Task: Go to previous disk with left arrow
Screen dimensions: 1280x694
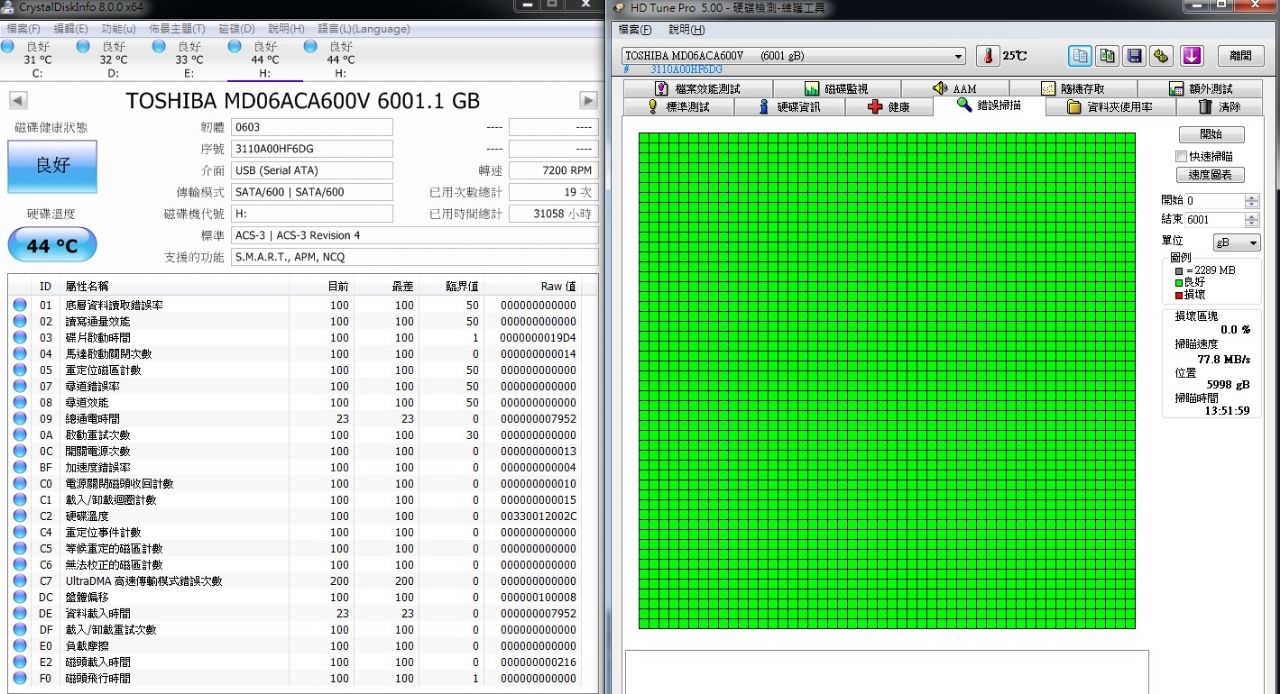Action: [18, 101]
